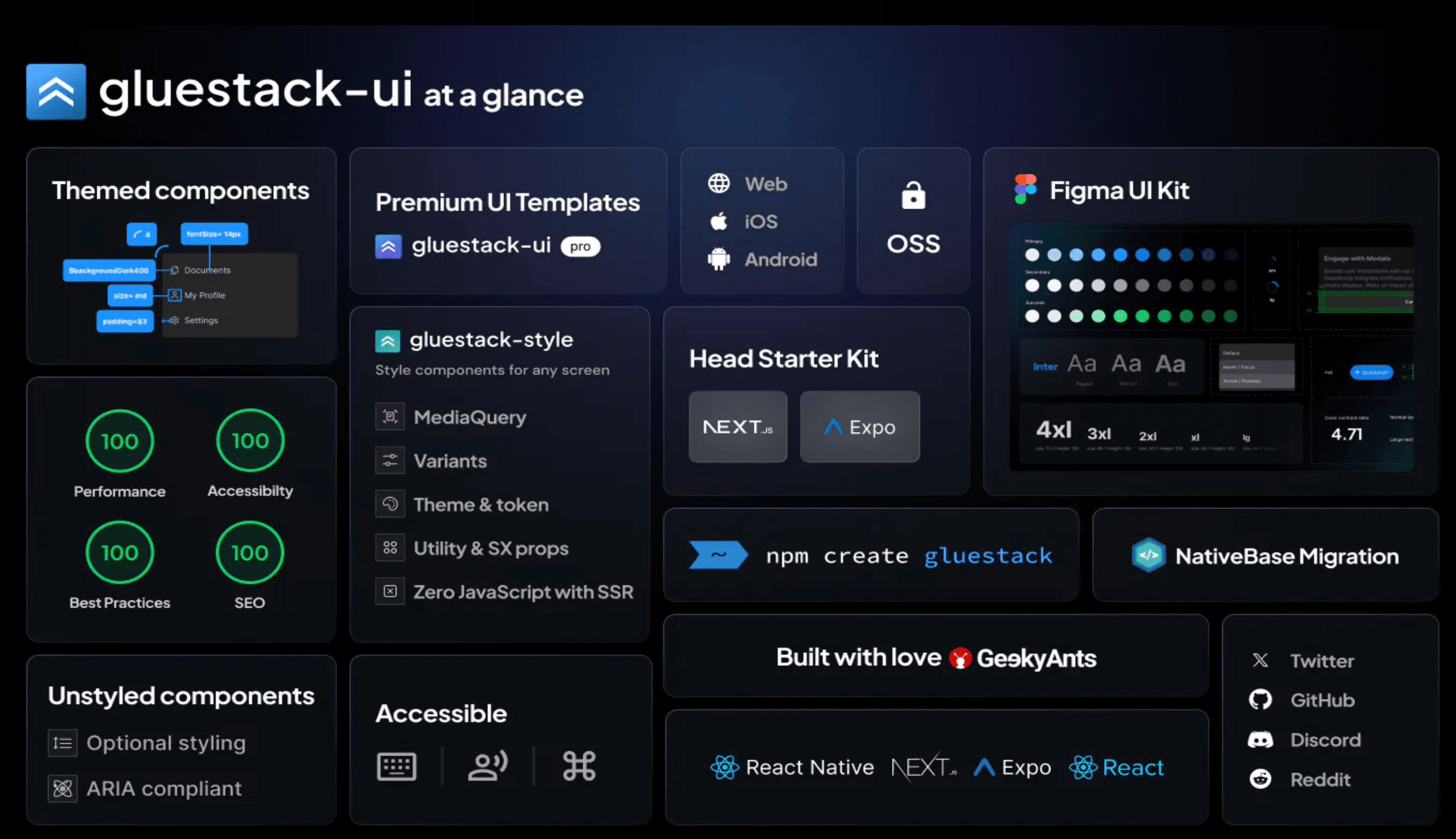Click the $backgroundDark400 blue tag

(109, 270)
